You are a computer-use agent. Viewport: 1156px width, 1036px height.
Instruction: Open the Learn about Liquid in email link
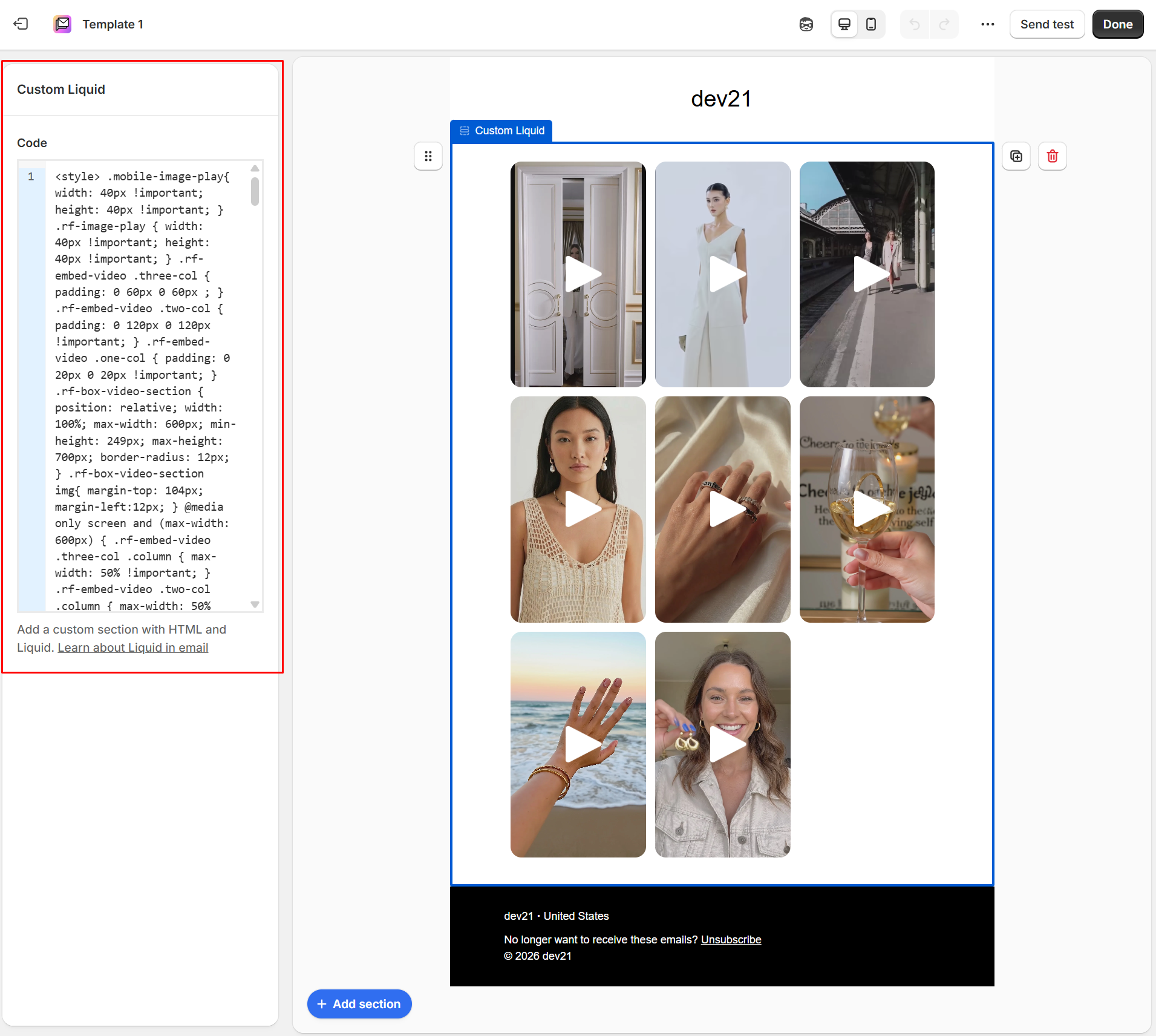click(x=133, y=647)
